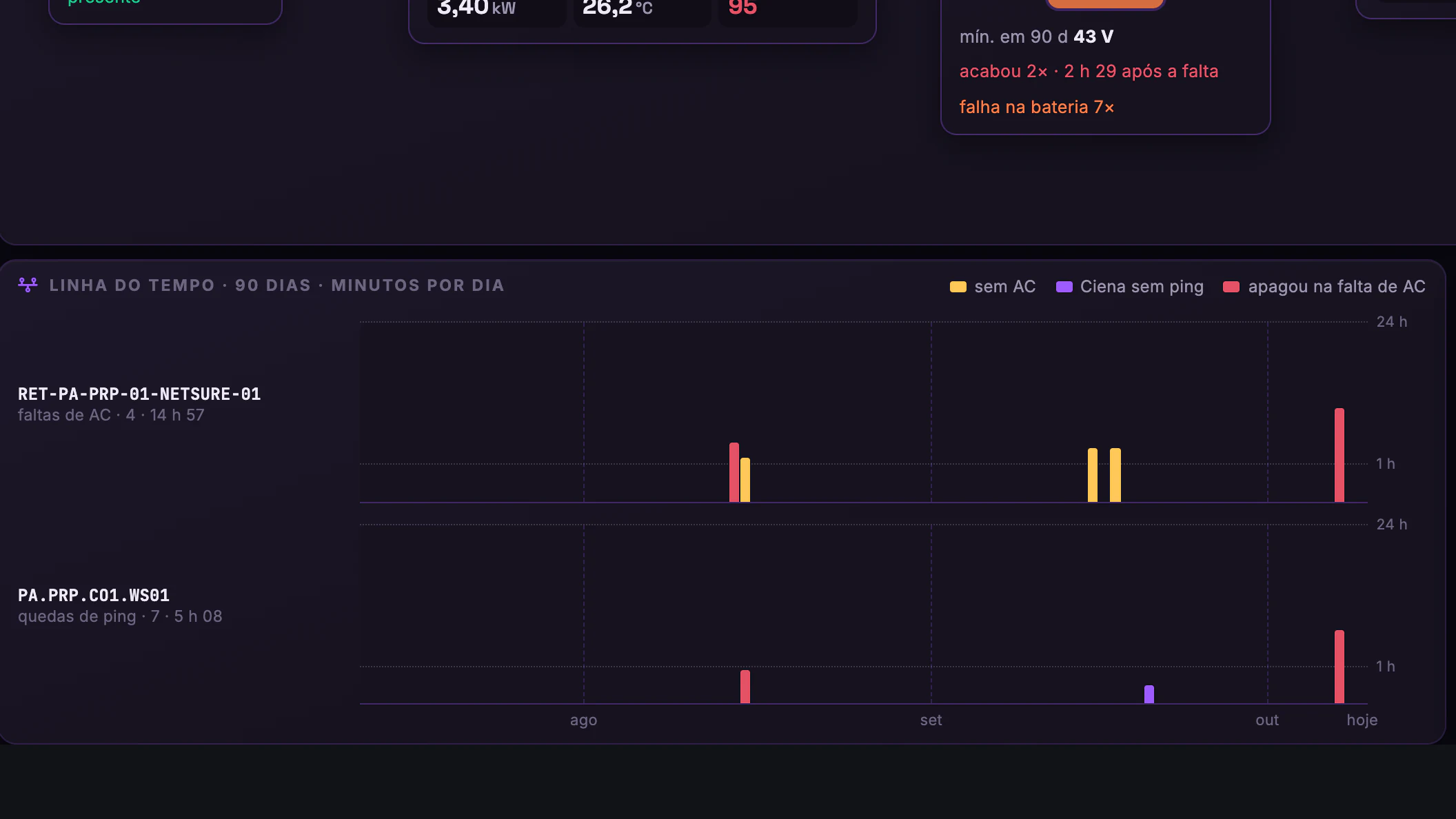
Task: Click 'faltas de AC · 4 · 14 h 57'
Action: click(111, 415)
